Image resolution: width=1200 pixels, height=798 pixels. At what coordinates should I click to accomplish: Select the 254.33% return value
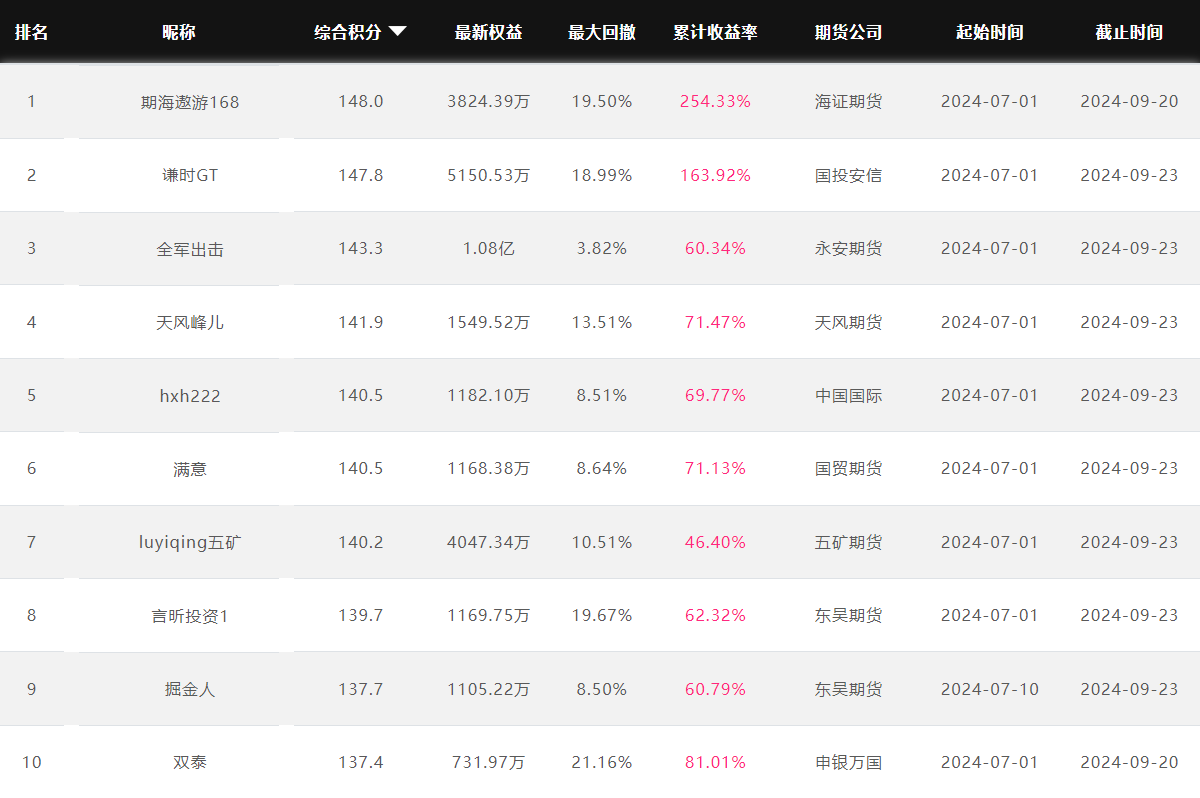pyautogui.click(x=715, y=102)
